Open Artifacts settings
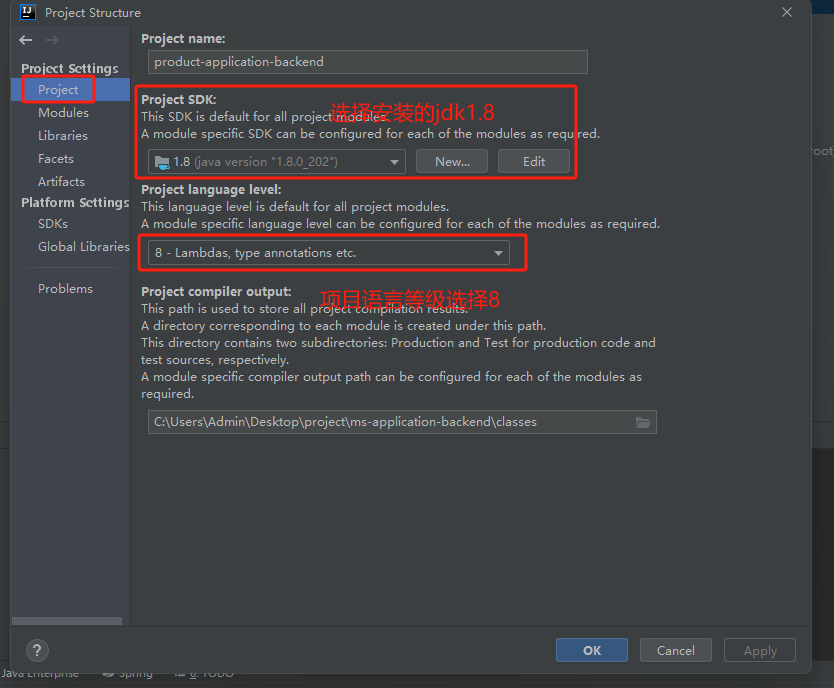Image resolution: width=834 pixels, height=688 pixels. (x=61, y=182)
